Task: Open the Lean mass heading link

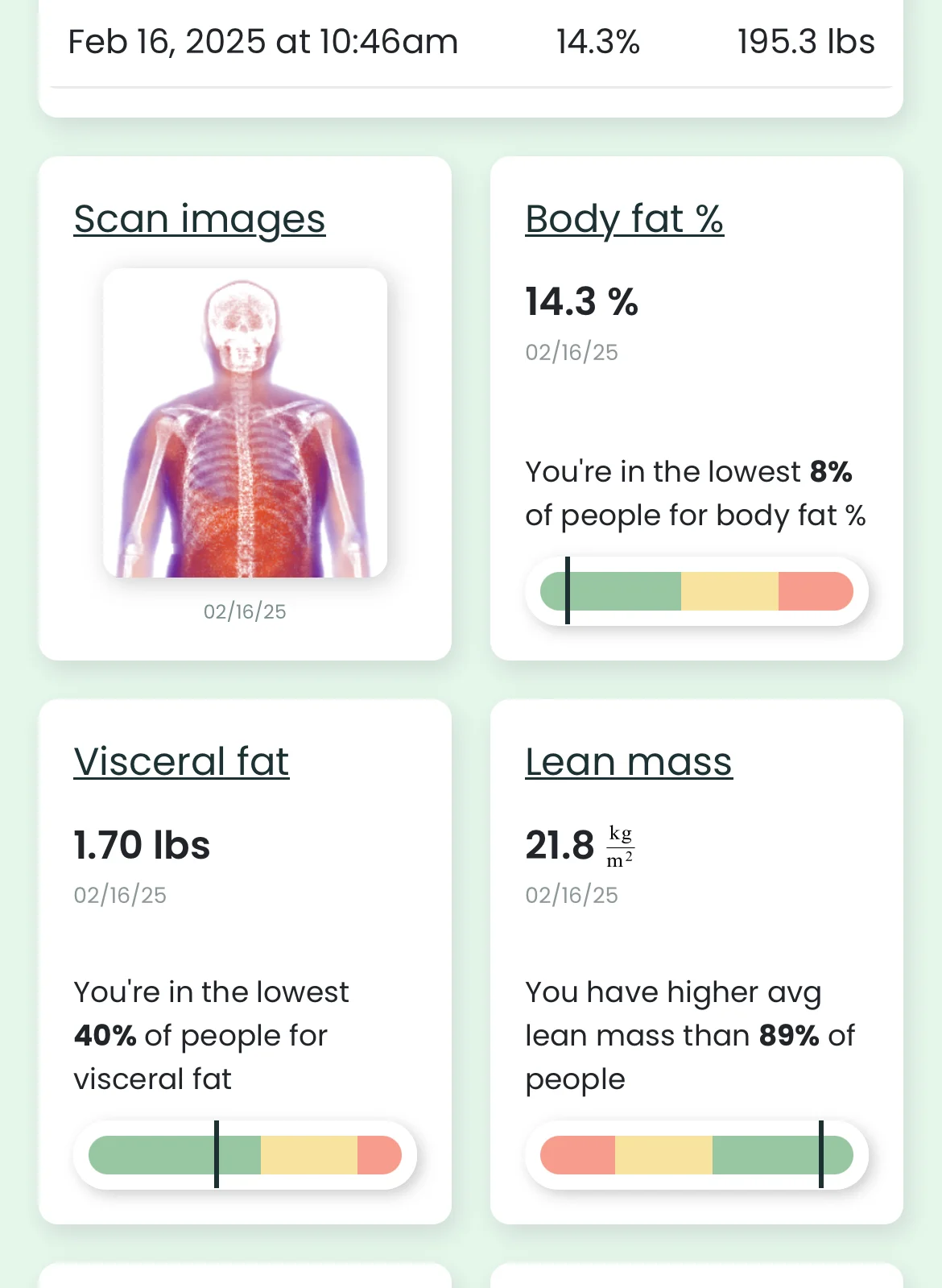Action: click(x=629, y=762)
